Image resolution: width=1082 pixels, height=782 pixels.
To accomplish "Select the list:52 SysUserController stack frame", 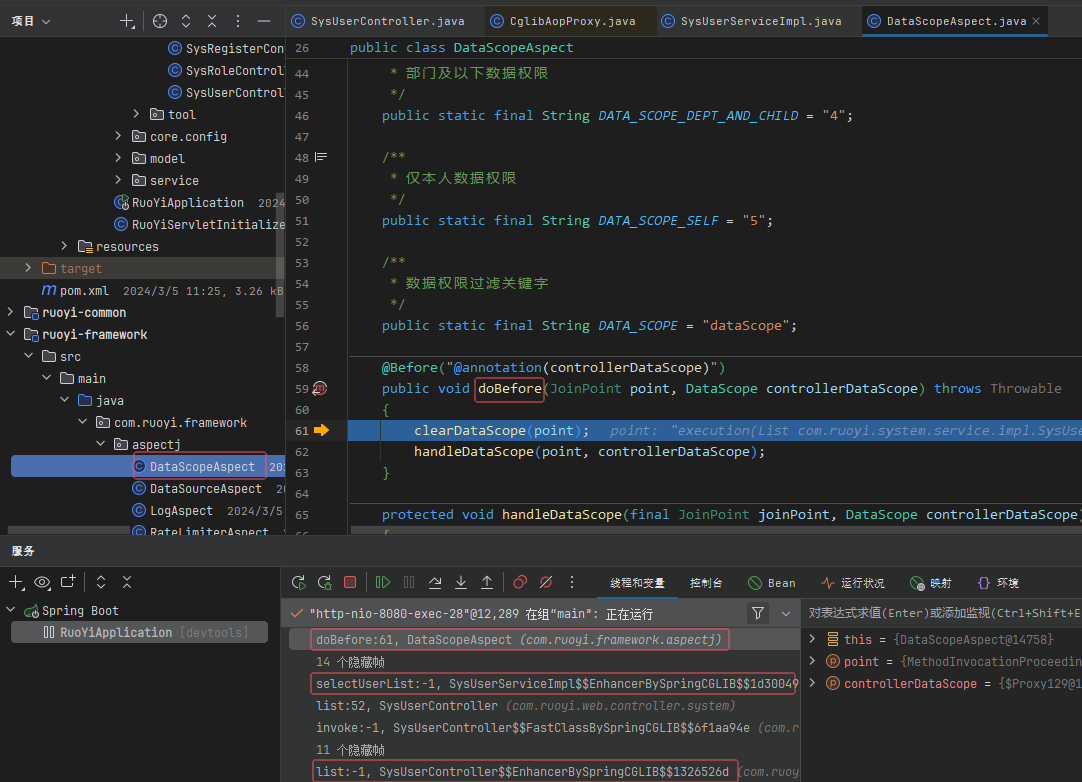I will [544, 705].
